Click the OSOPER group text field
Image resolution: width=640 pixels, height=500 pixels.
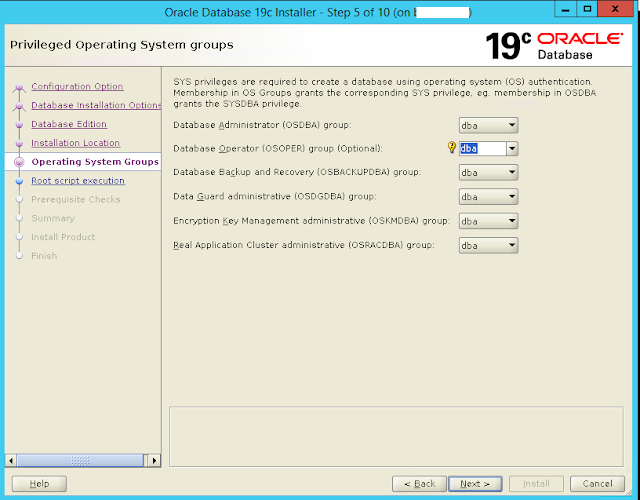point(482,149)
